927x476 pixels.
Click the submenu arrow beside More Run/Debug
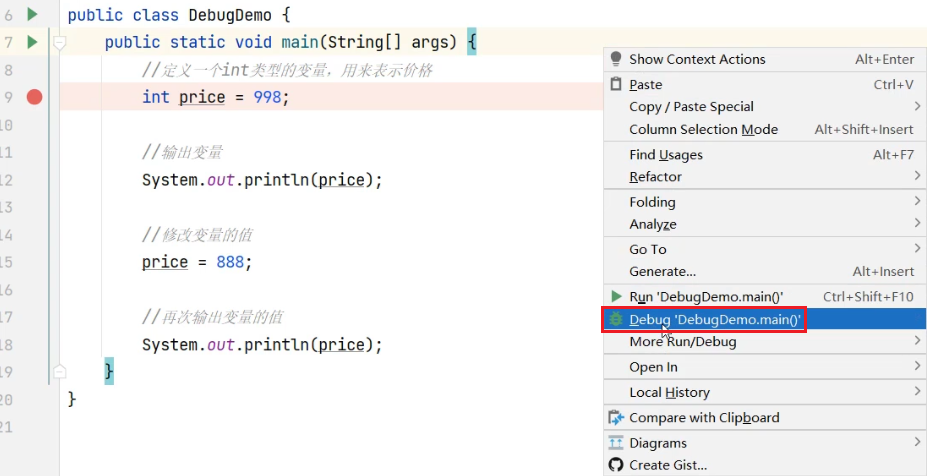point(917,341)
